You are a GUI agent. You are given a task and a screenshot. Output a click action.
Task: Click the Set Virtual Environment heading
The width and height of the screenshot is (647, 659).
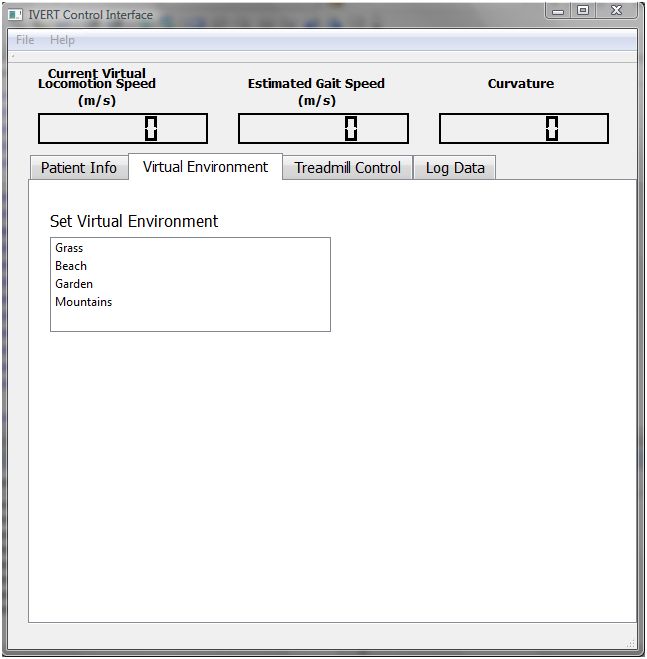(134, 222)
